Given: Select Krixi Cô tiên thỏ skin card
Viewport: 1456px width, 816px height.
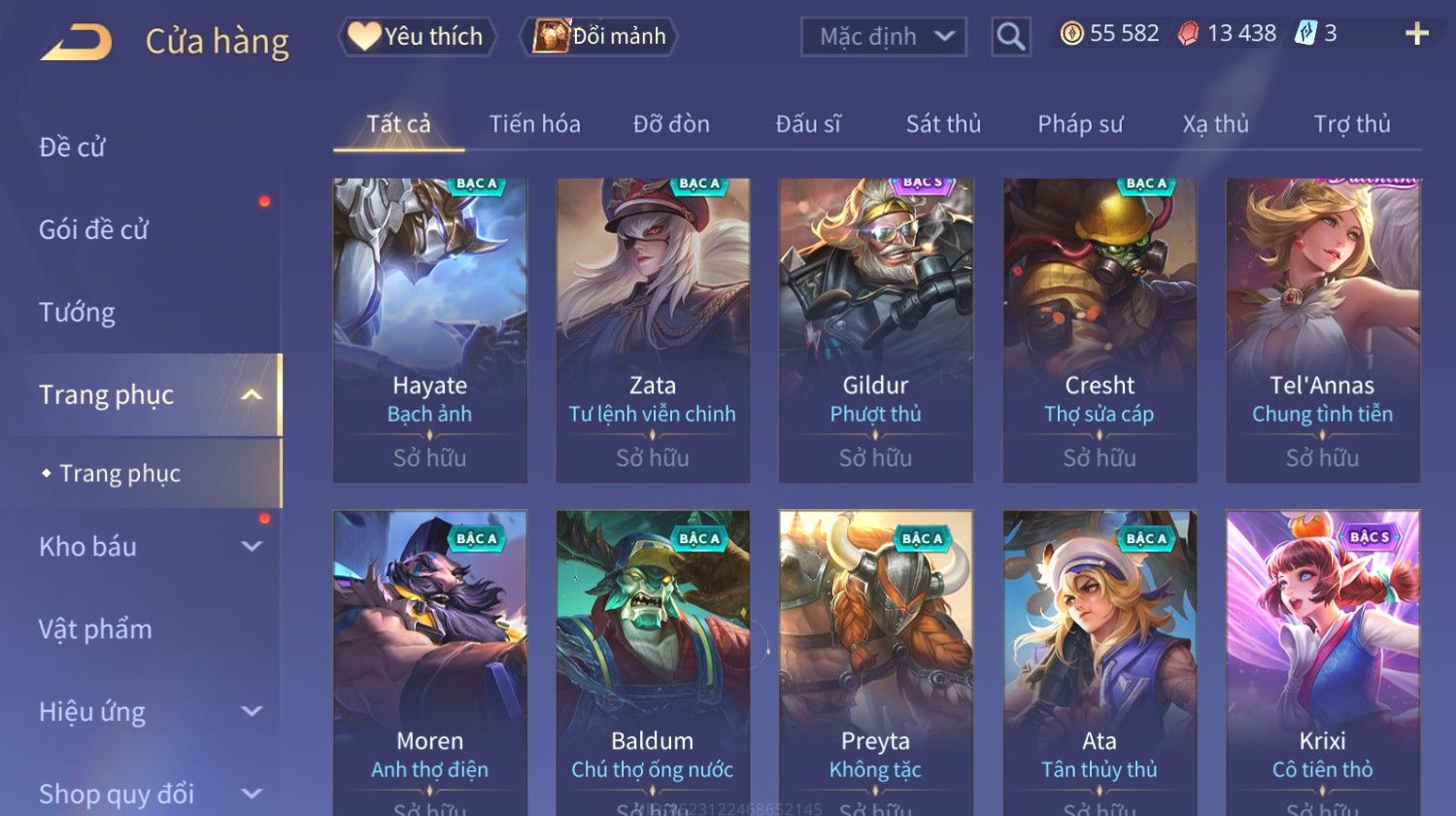Looking at the screenshot, I should click(1323, 663).
